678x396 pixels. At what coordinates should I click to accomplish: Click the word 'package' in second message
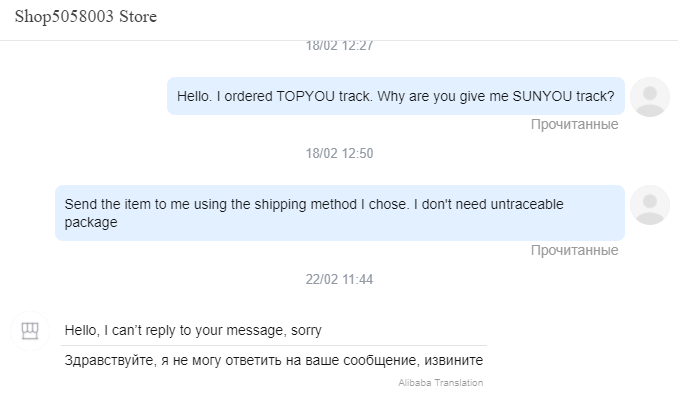pyautogui.click(x=91, y=223)
